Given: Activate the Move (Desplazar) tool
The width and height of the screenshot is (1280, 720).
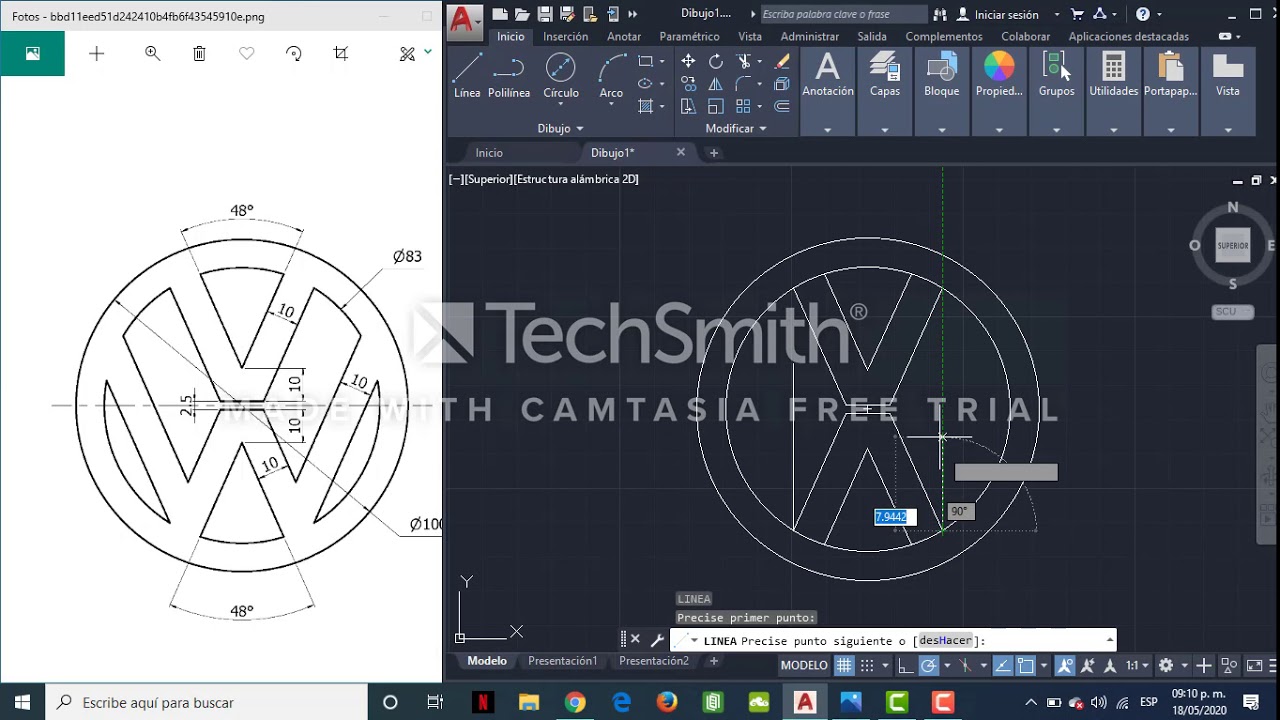Looking at the screenshot, I should pyautogui.click(x=688, y=61).
